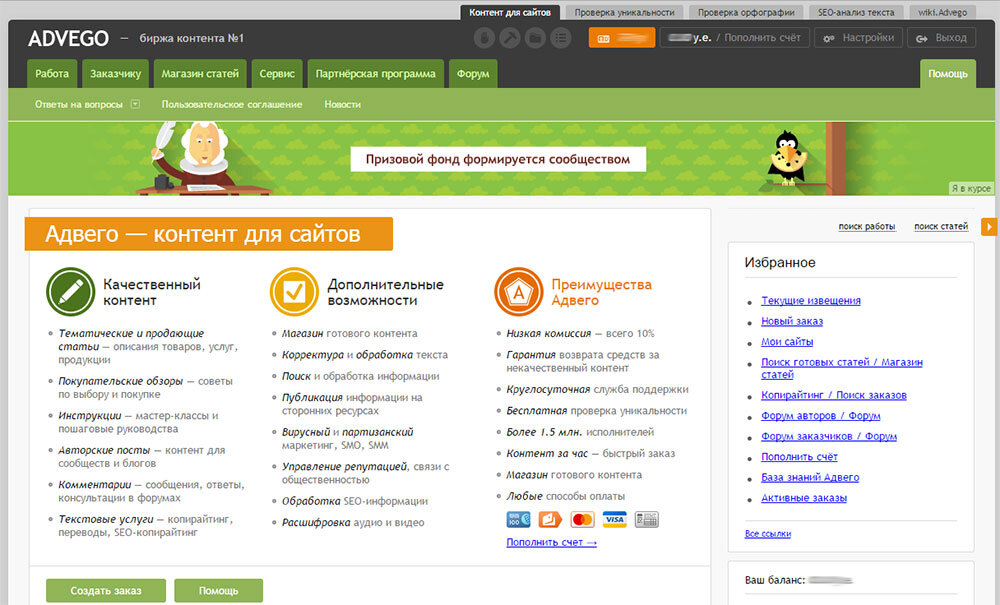Screen dimensions: 1000x605
Task: Open Мои сайты favorite link
Action: pyautogui.click(x=787, y=342)
